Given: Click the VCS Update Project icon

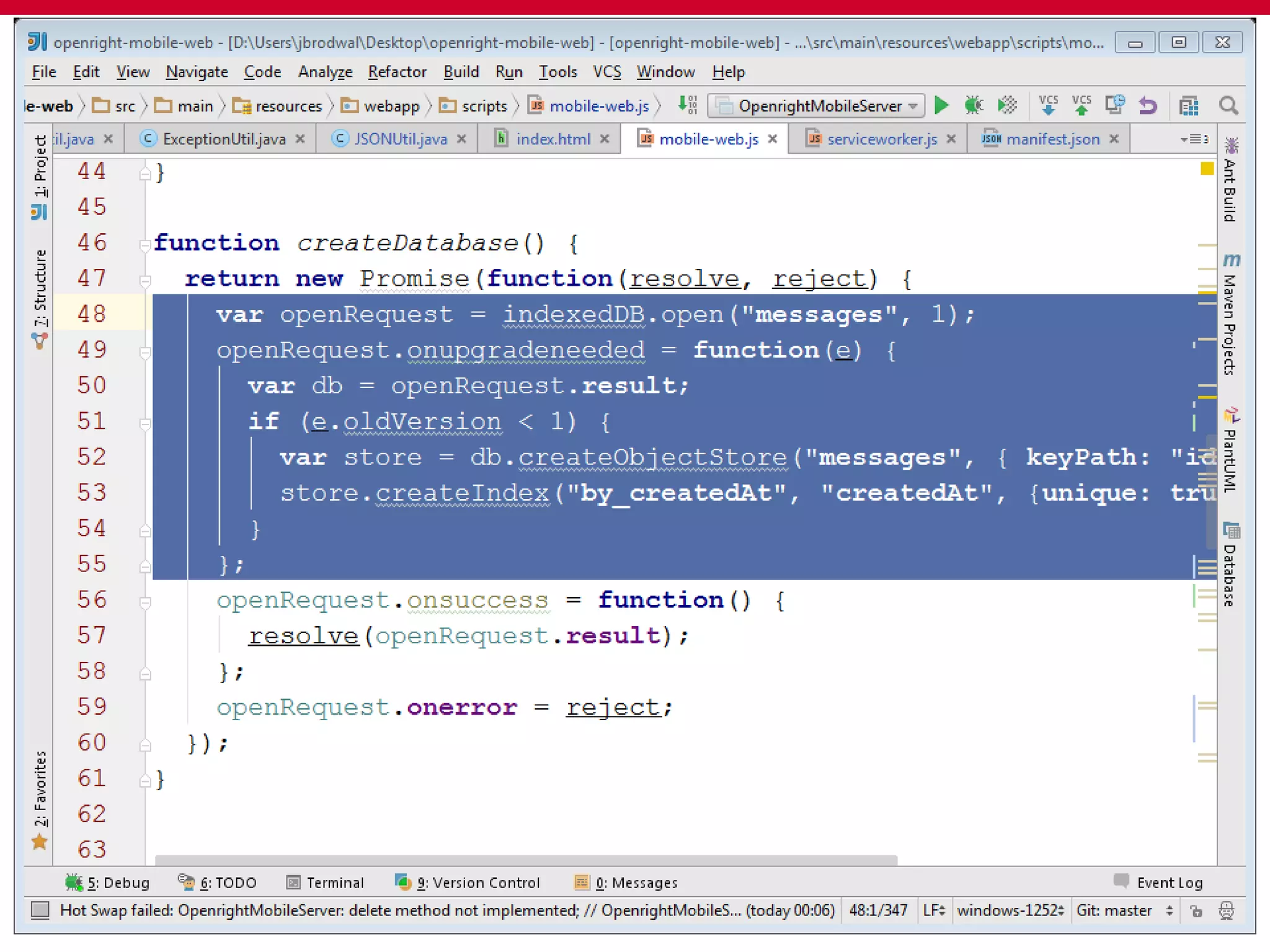Looking at the screenshot, I should pos(1048,106).
